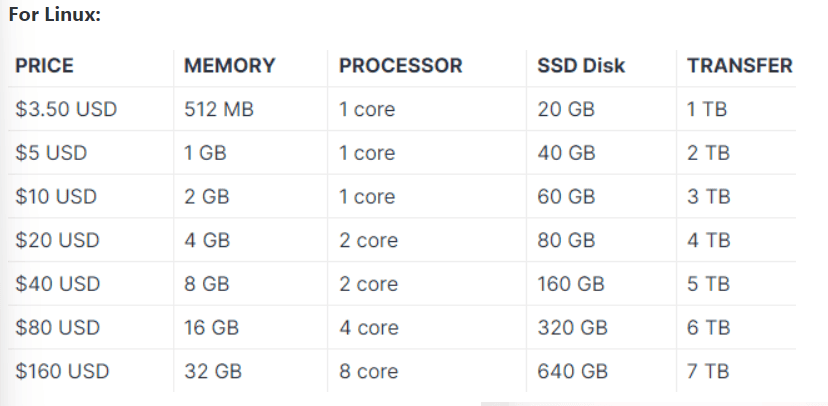Click the PRICE column header
The width and height of the screenshot is (828, 406).
coord(44,65)
